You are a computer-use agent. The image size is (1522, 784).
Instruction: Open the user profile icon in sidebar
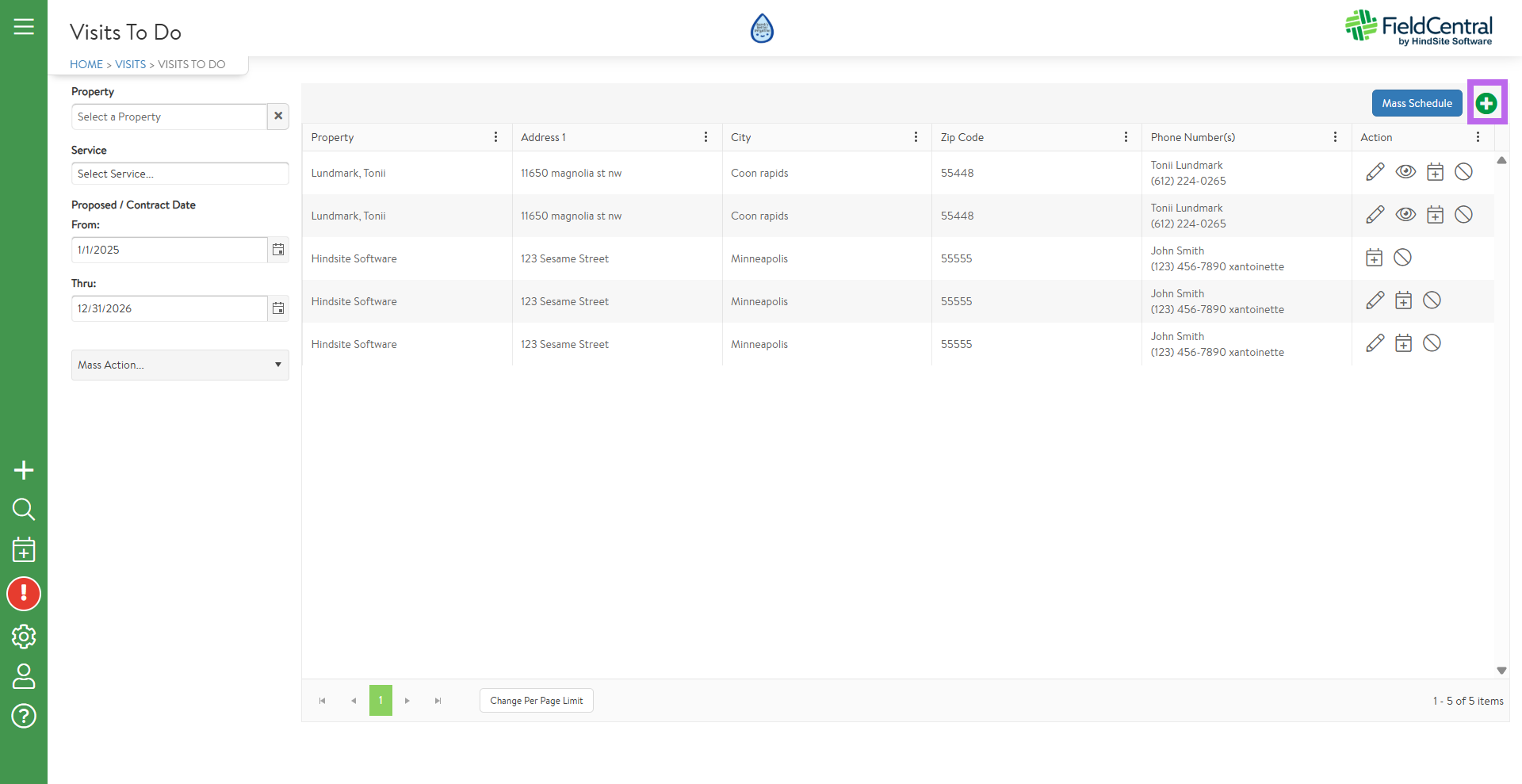pyautogui.click(x=24, y=676)
